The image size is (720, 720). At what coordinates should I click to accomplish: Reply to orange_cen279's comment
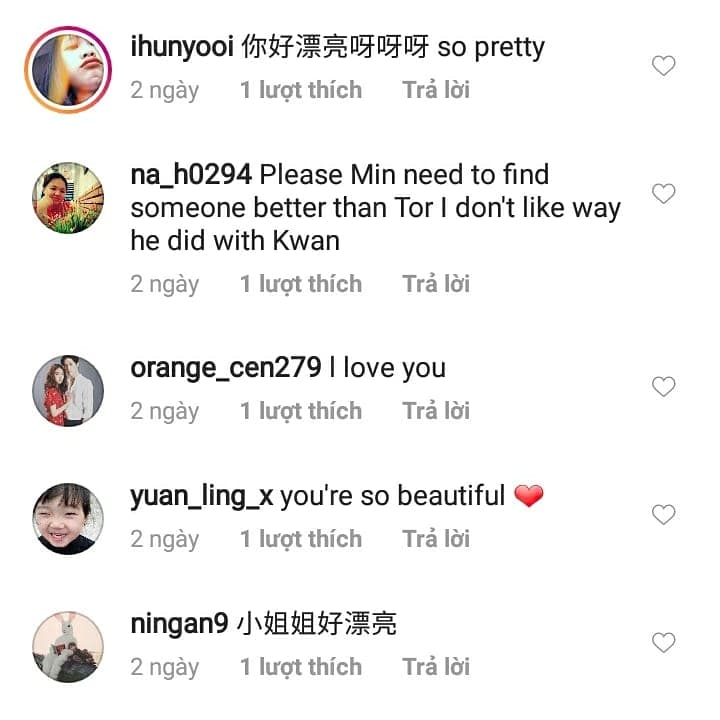pyautogui.click(x=436, y=411)
